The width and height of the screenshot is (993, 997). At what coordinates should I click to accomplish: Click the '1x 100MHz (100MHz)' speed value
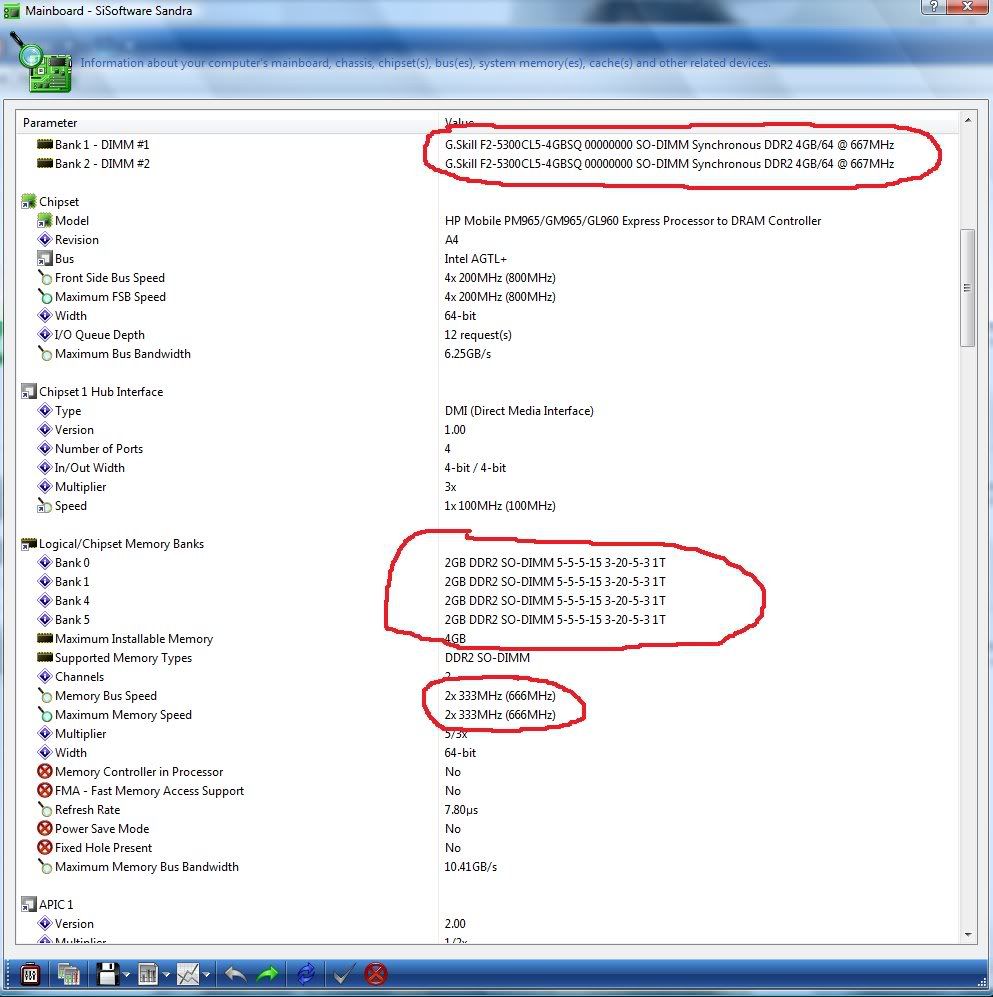point(500,505)
